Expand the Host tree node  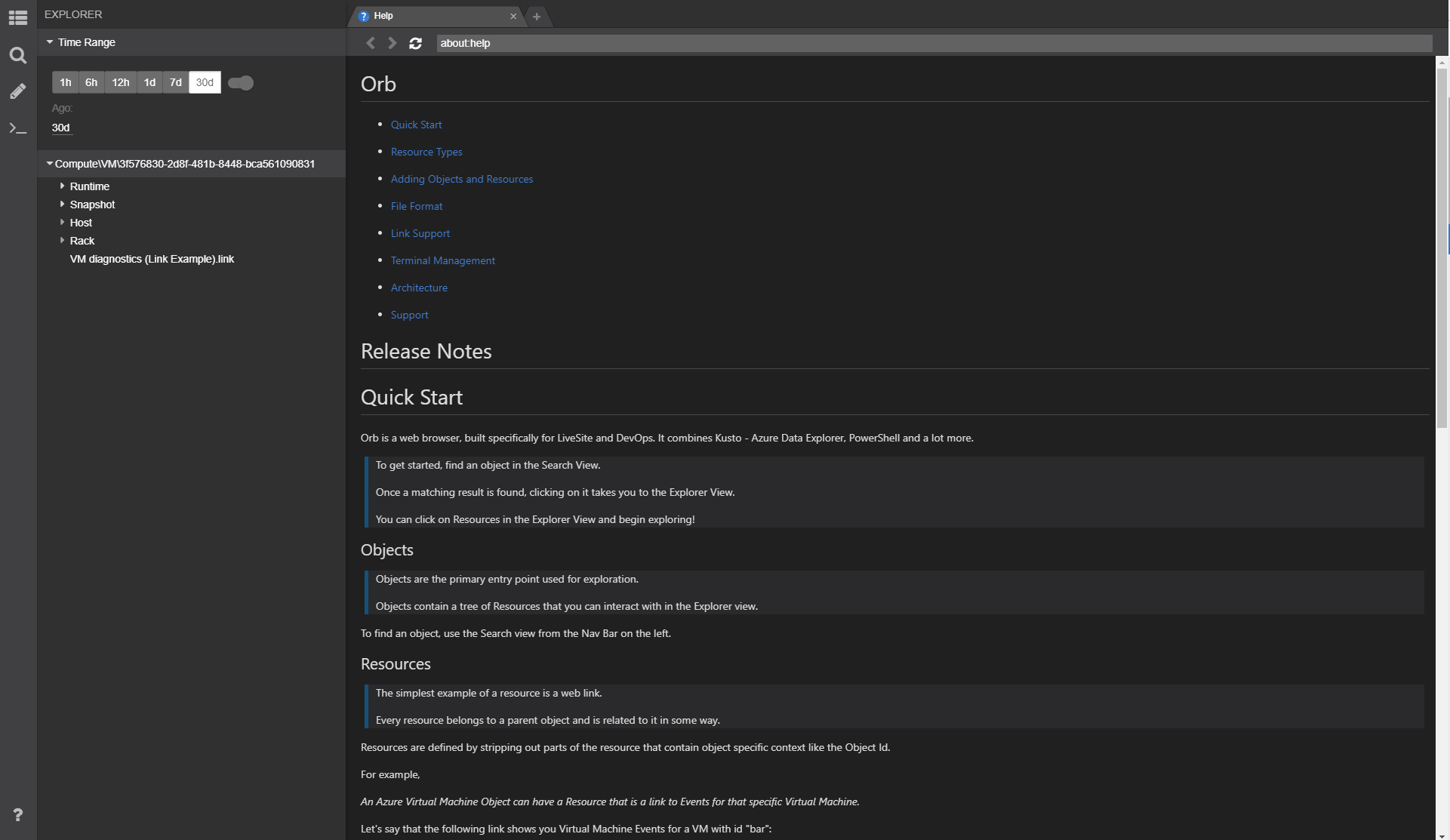[x=62, y=222]
